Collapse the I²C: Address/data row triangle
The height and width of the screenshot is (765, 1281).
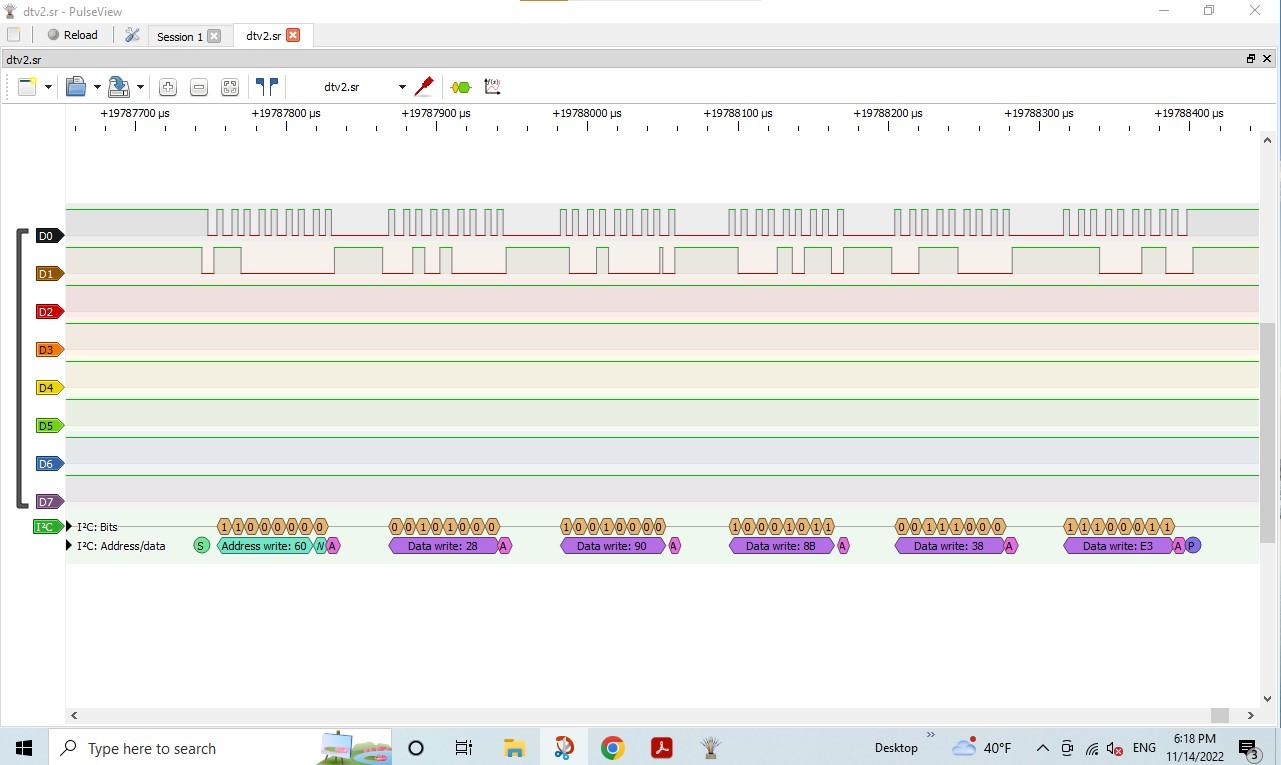tap(69, 546)
